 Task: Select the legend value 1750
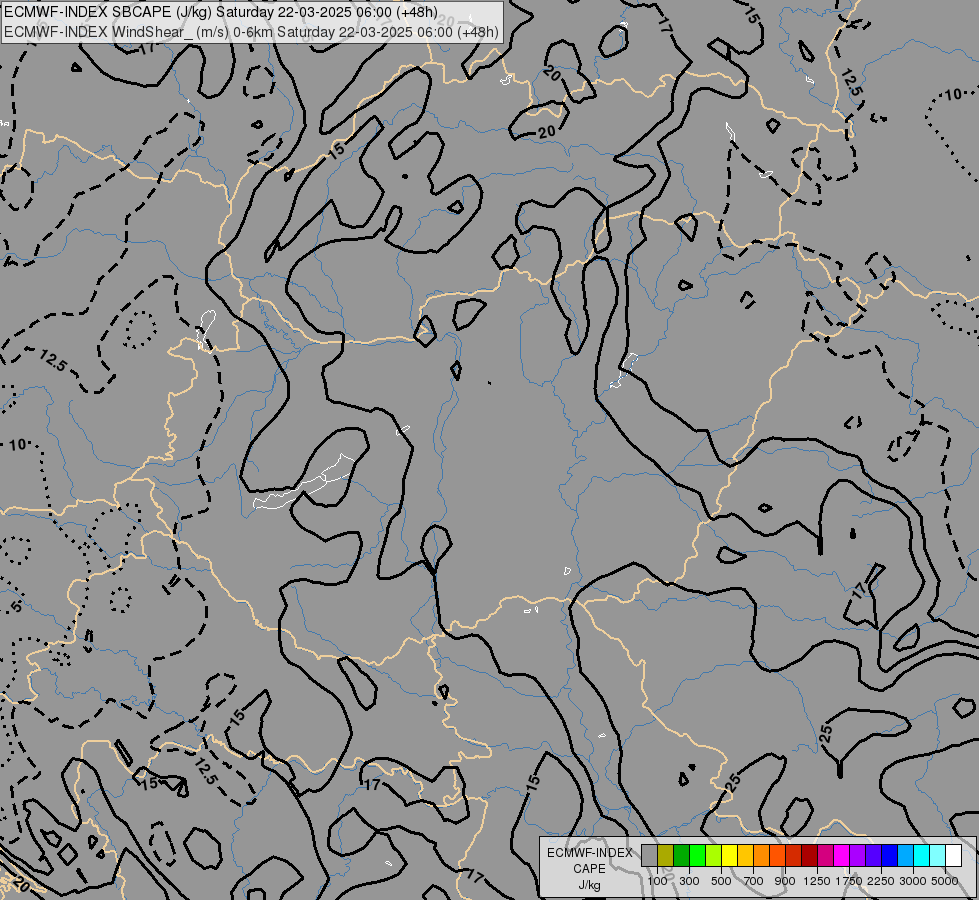(849, 881)
